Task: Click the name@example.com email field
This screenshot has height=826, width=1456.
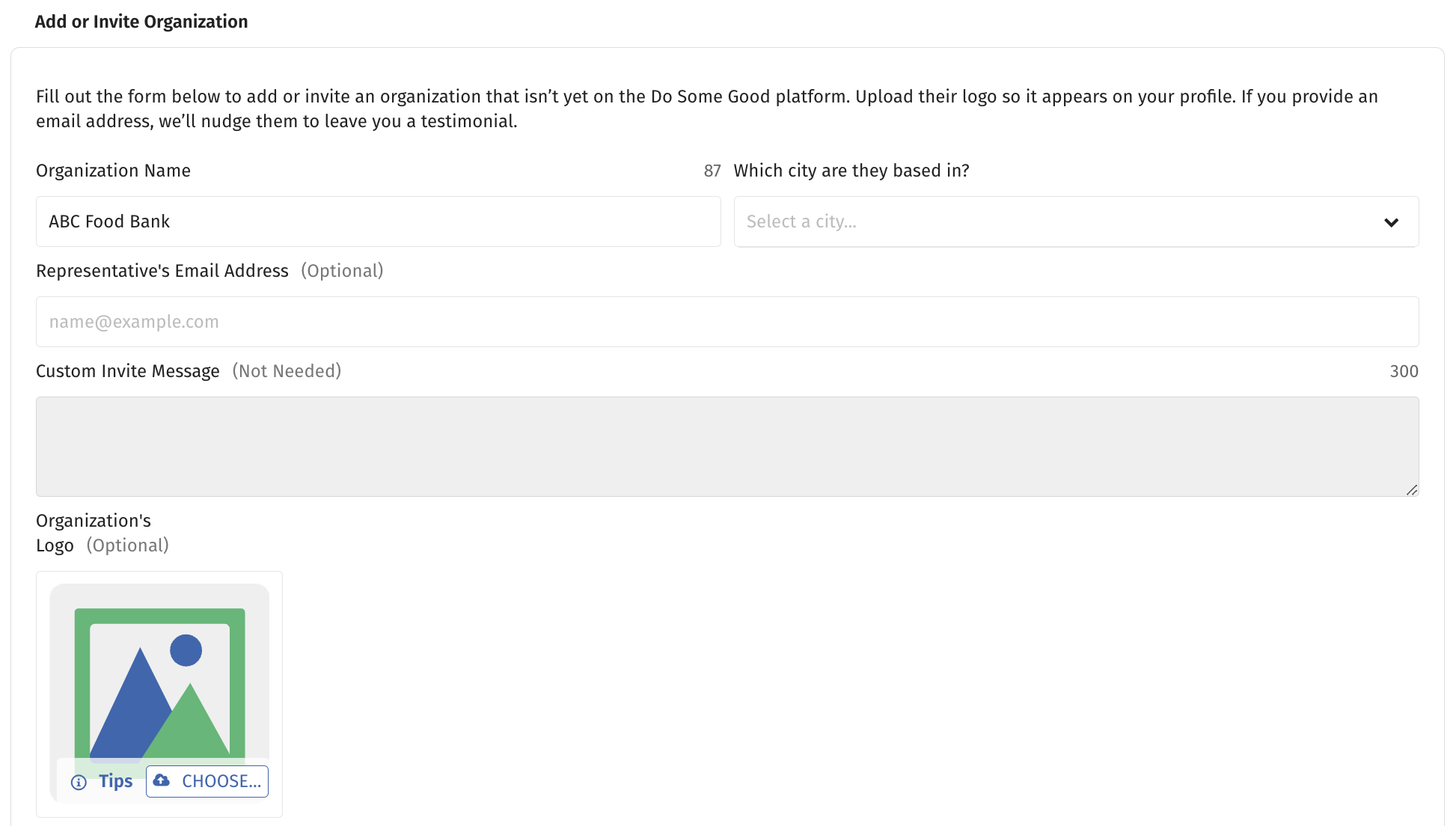Action: coord(727,322)
